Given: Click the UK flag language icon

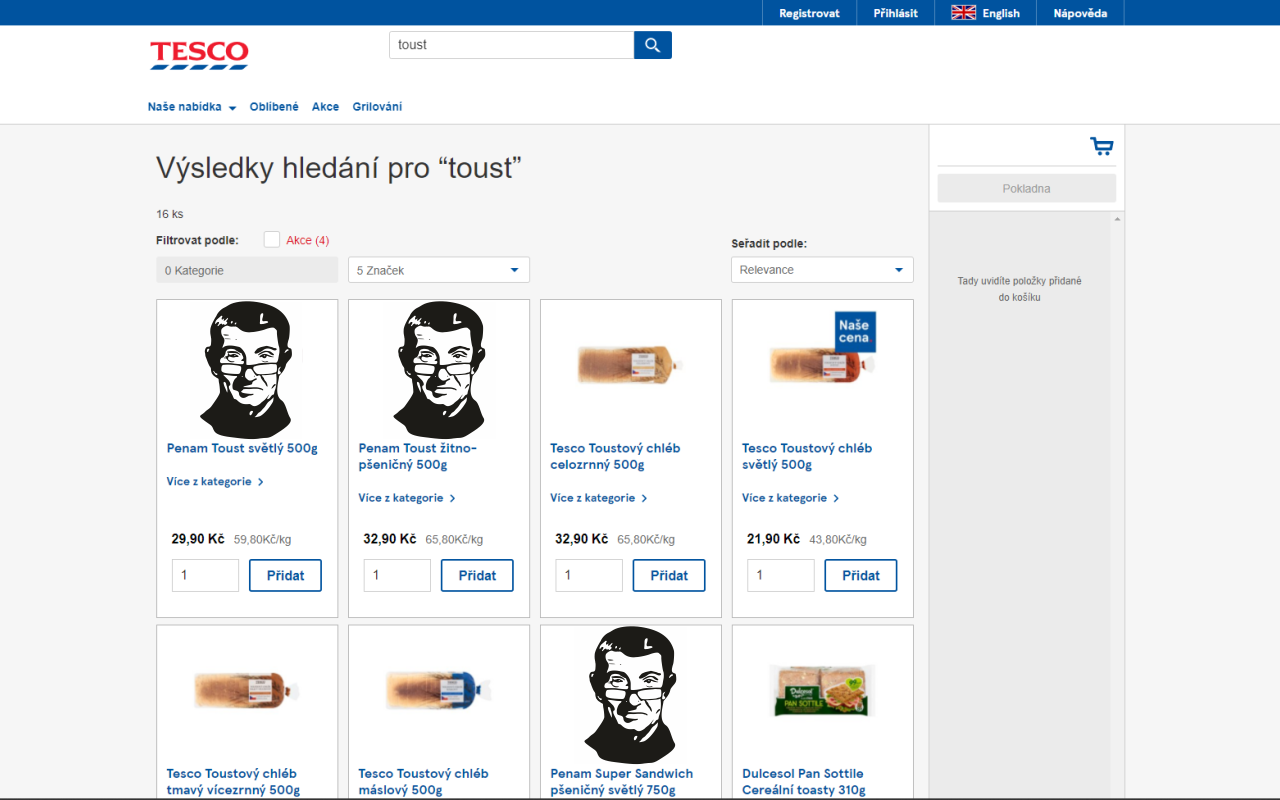Looking at the screenshot, I should coord(963,13).
